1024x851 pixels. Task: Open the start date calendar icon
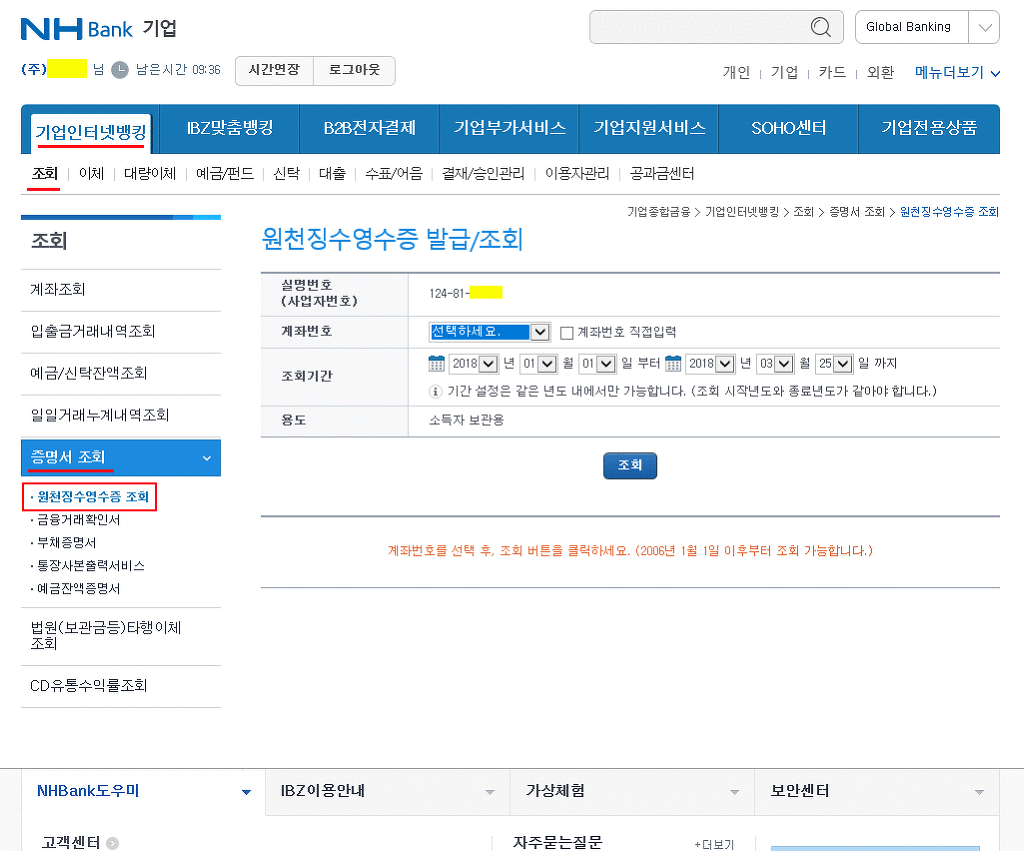pyautogui.click(x=436, y=363)
